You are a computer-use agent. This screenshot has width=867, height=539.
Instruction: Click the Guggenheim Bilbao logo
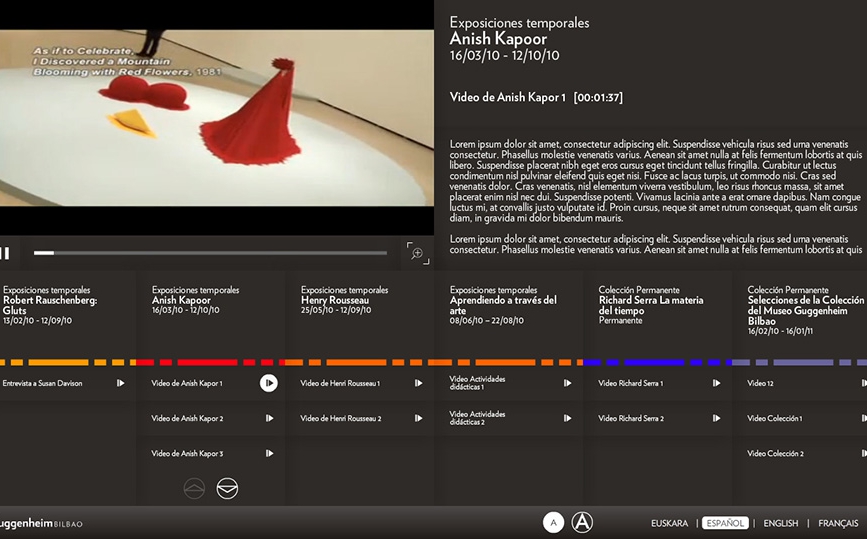[41, 524]
